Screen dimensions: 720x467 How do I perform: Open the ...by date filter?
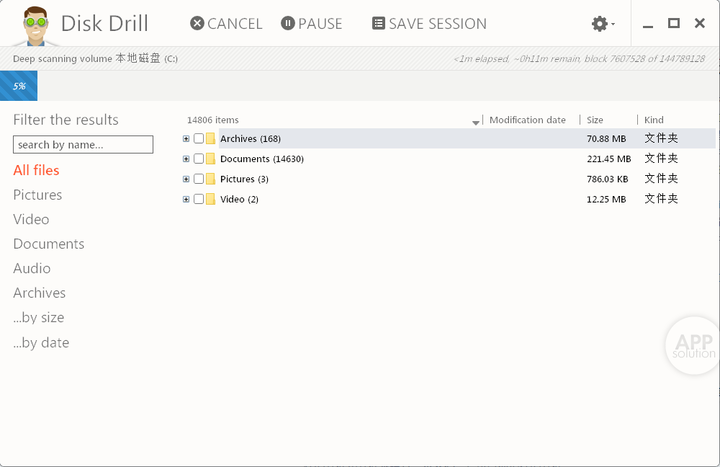[41, 343]
